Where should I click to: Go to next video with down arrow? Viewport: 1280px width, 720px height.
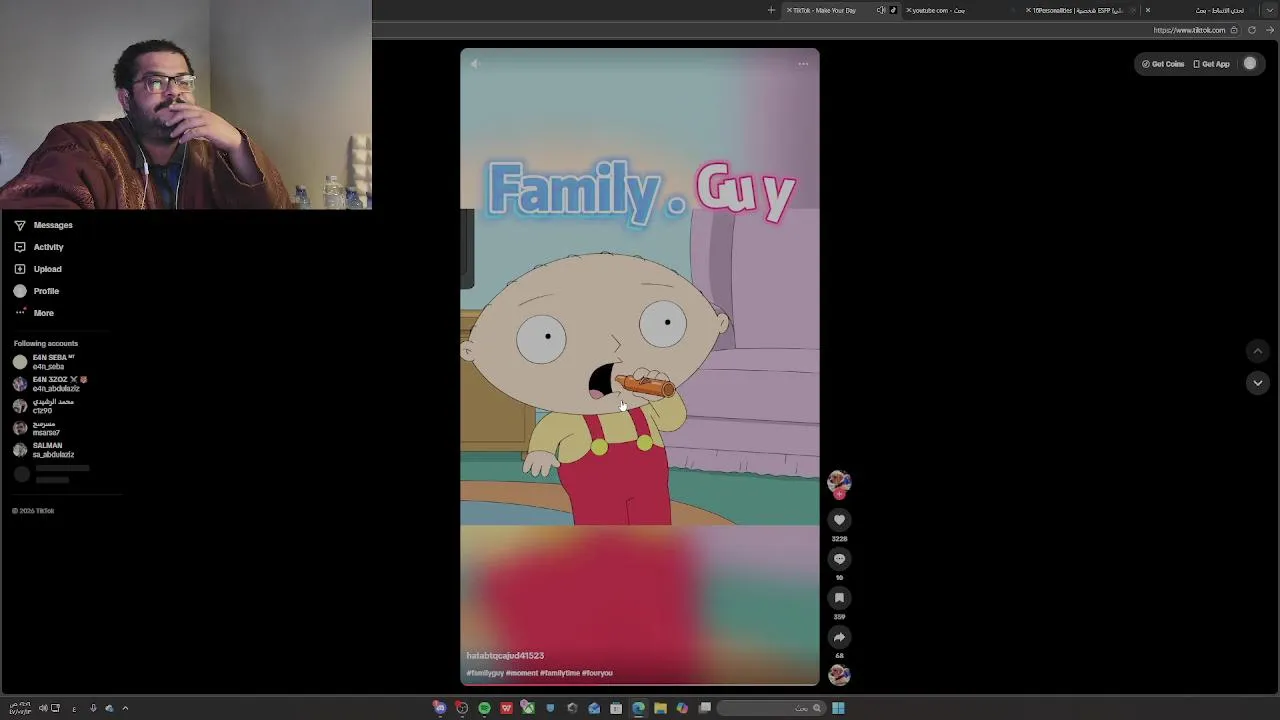[x=1258, y=383]
